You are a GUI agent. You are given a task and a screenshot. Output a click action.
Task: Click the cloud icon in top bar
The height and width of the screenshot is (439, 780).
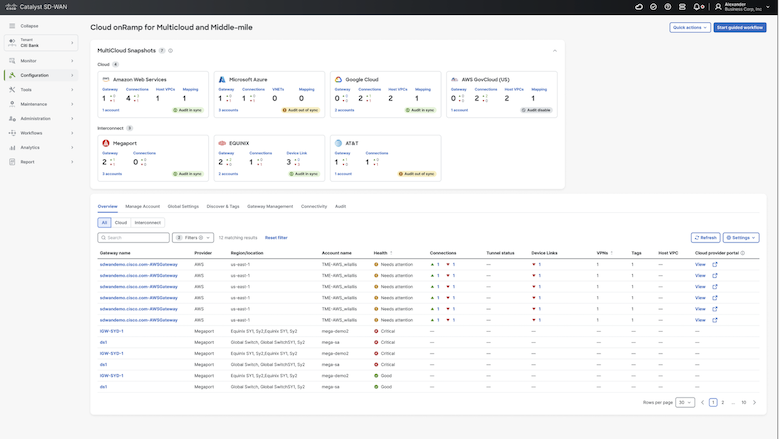tap(639, 7)
